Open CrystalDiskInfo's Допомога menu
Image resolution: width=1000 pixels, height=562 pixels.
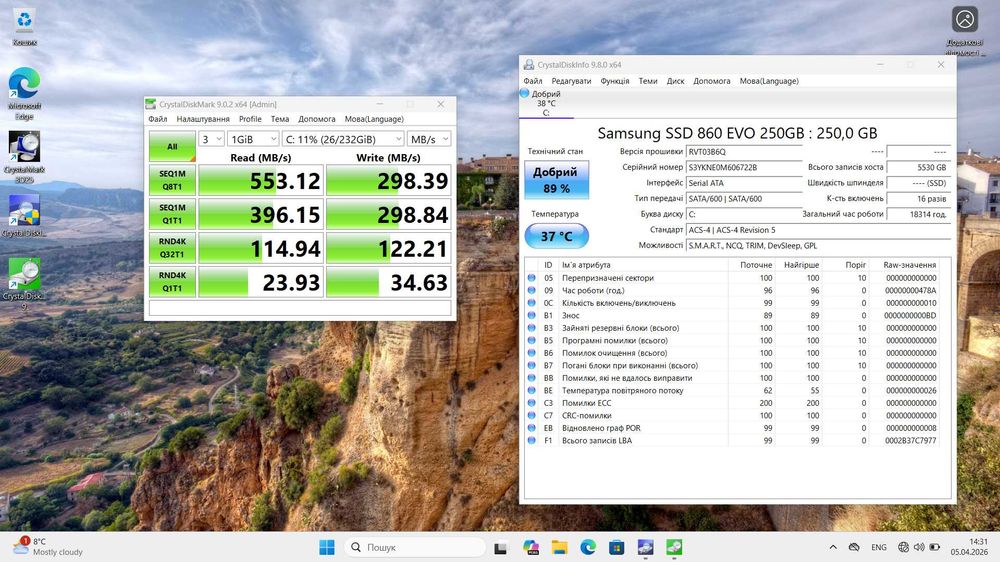click(712, 81)
